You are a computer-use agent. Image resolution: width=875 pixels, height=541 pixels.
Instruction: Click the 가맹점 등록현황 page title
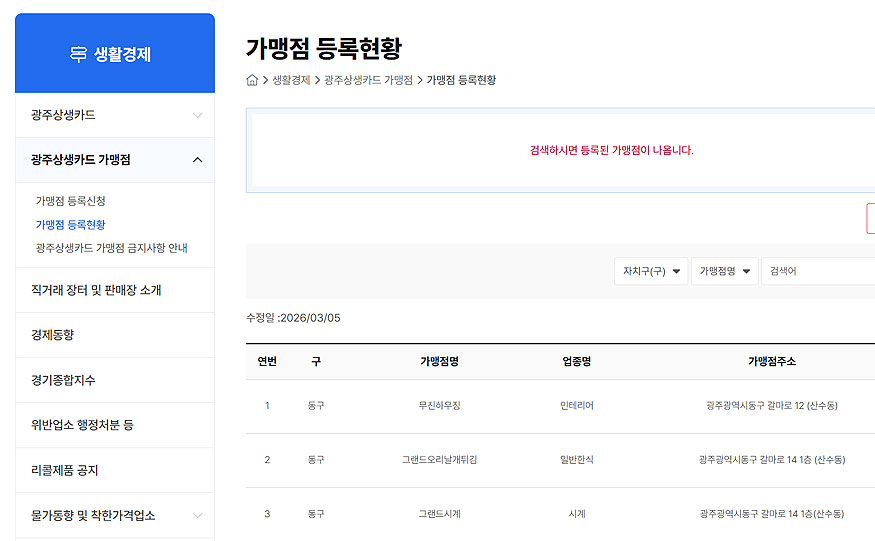pyautogui.click(x=324, y=49)
